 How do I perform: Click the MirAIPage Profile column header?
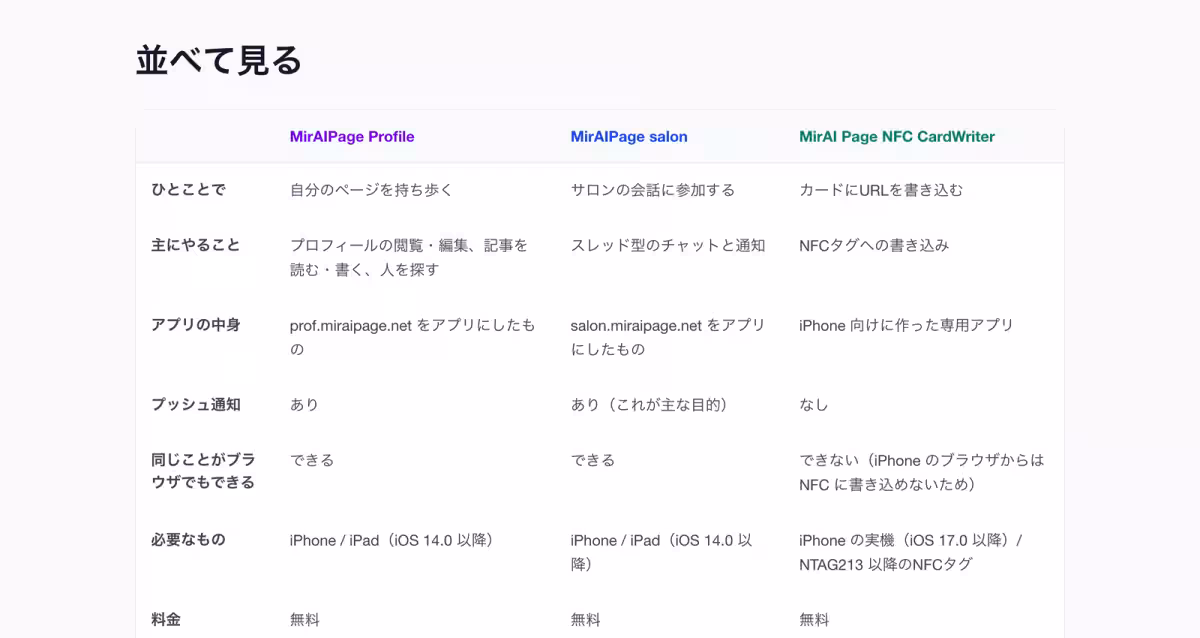click(352, 137)
